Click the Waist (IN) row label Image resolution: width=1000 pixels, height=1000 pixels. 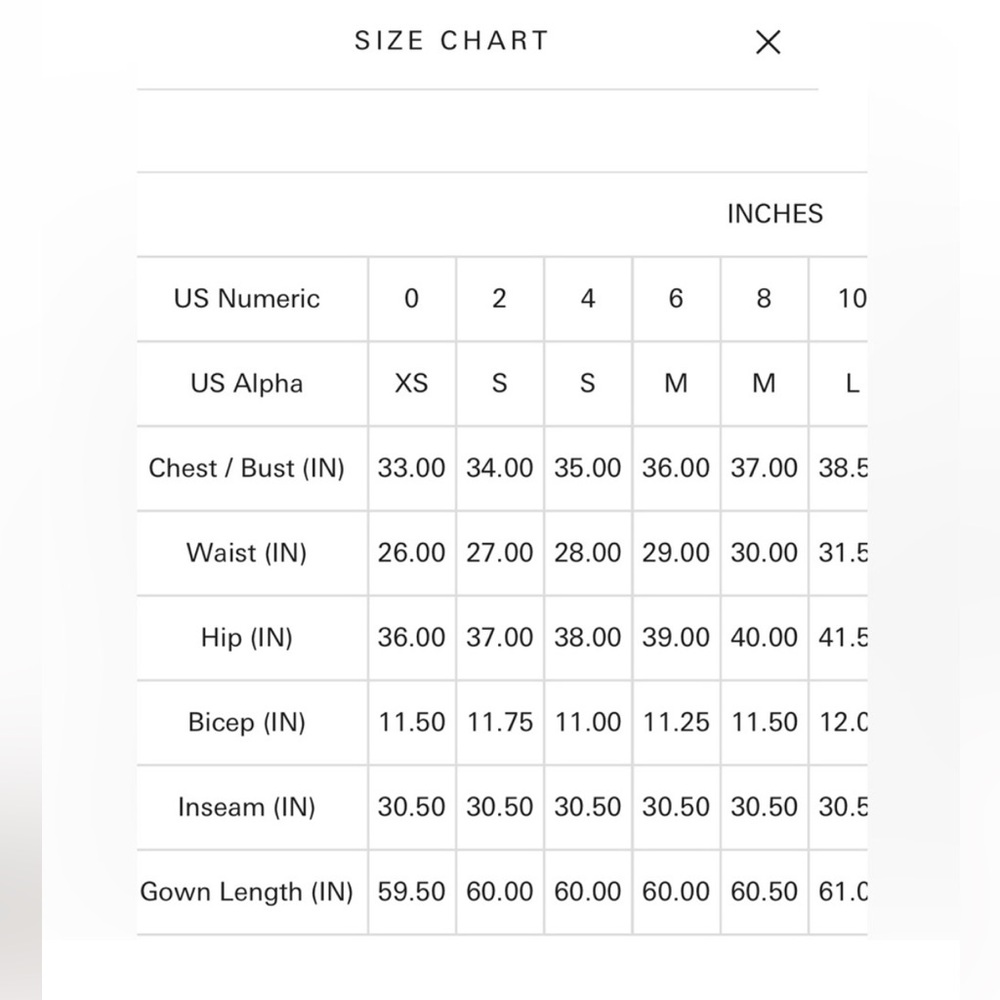pyautogui.click(x=247, y=553)
